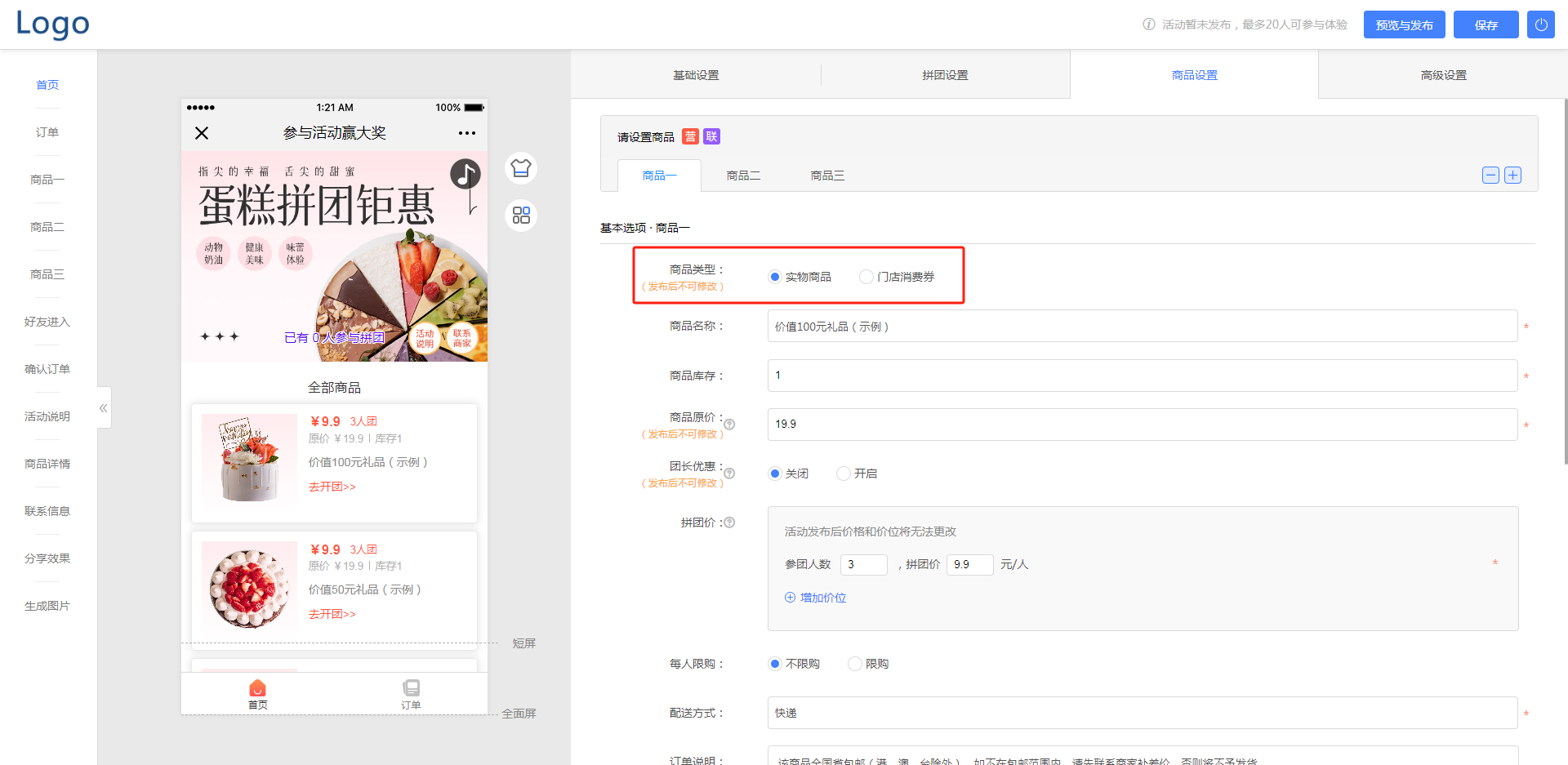The height and width of the screenshot is (765, 1568).
Task: Remove a product with the minus icon
Action: tap(1490, 176)
